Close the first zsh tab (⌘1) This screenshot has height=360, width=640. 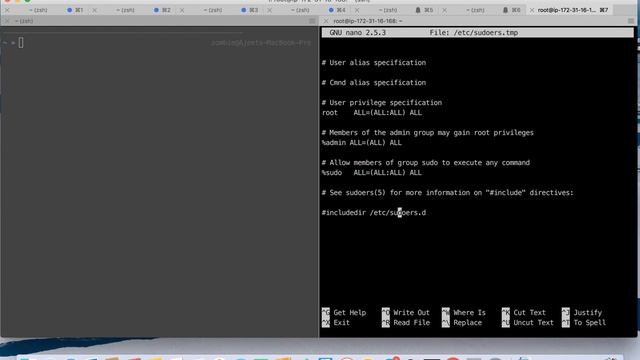[7, 10]
